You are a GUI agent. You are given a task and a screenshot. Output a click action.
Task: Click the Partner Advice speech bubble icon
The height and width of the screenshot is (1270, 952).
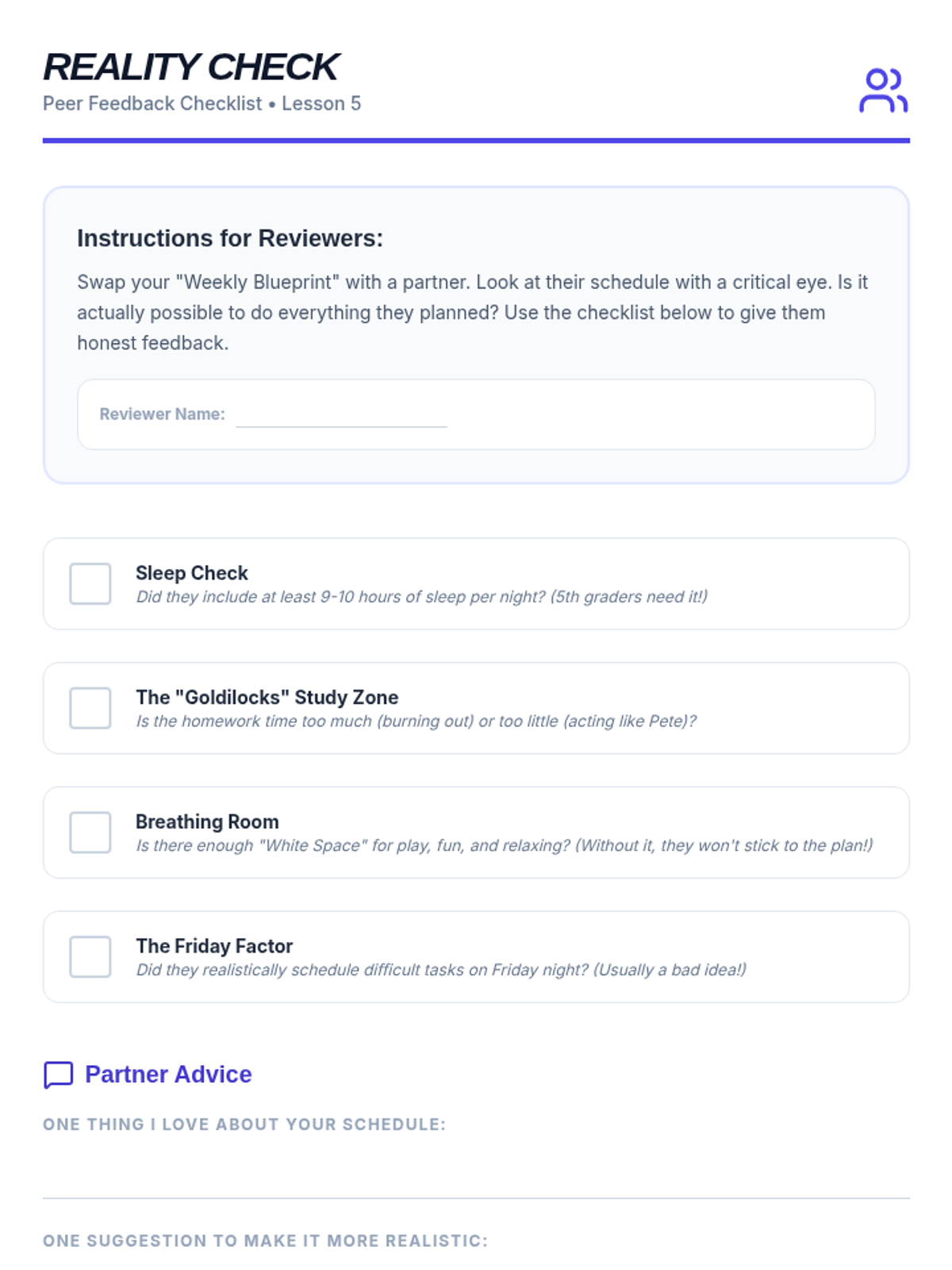pyautogui.click(x=58, y=1075)
